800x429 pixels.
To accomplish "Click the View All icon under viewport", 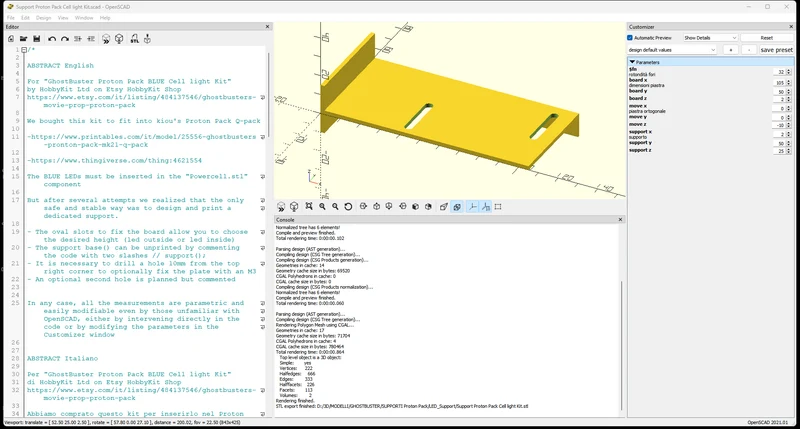I will [309, 207].
